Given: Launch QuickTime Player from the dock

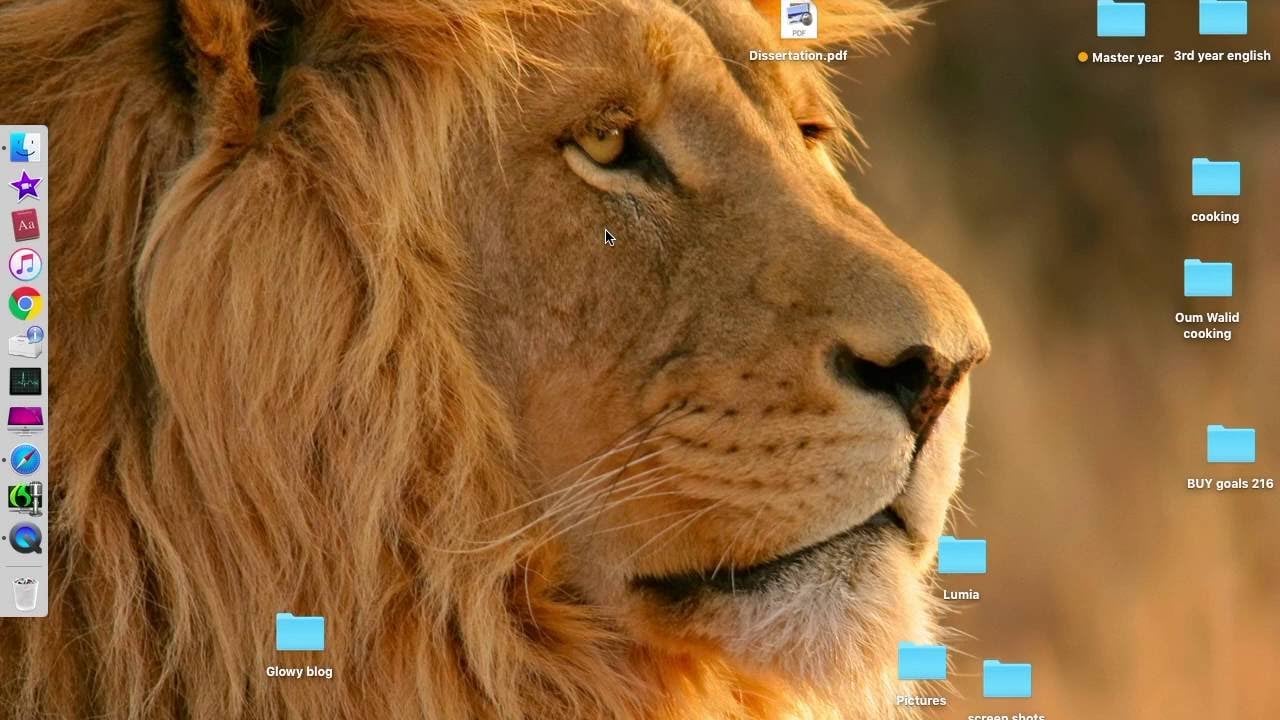Looking at the screenshot, I should 25,538.
